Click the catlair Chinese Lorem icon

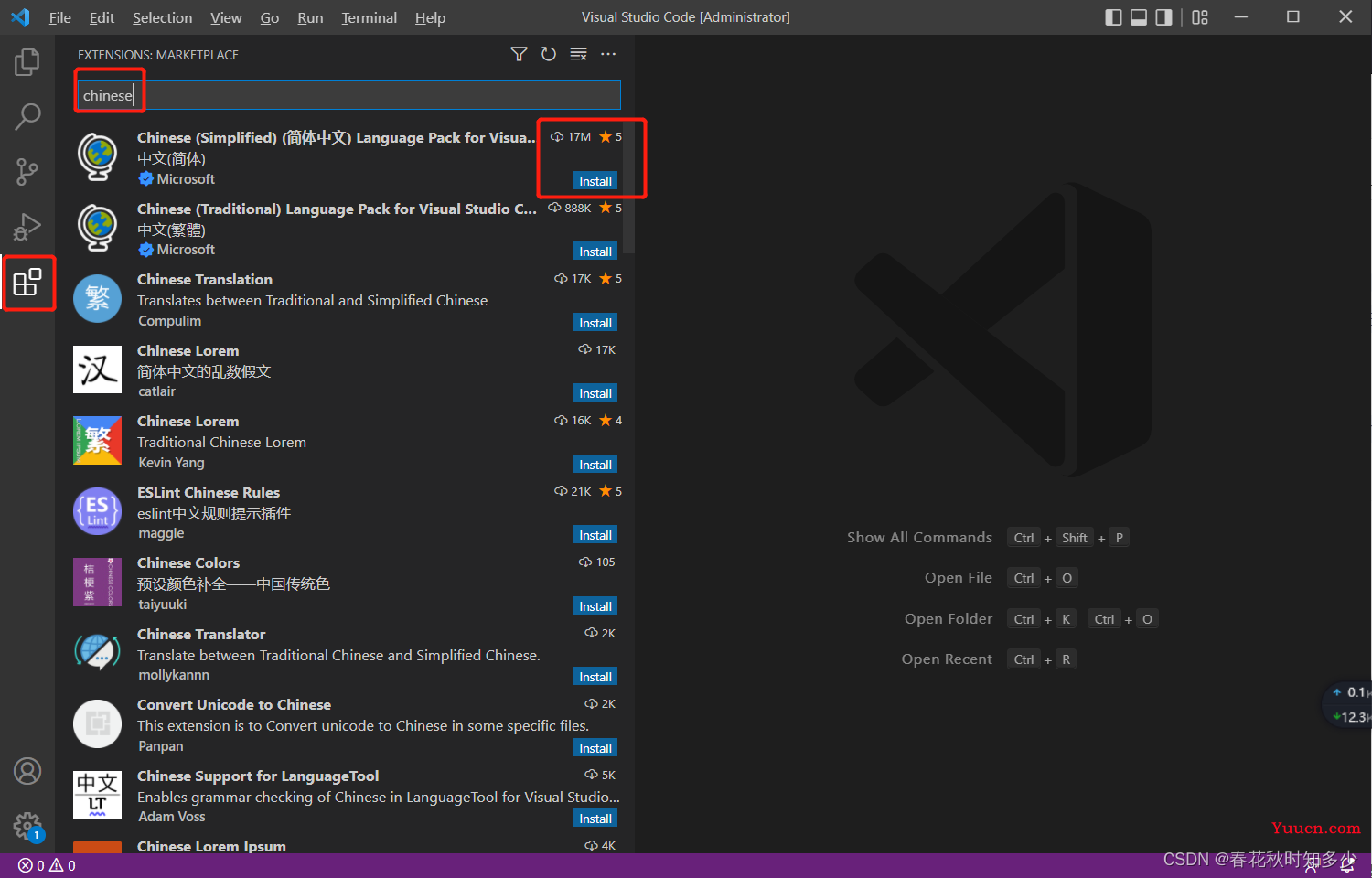click(97, 369)
